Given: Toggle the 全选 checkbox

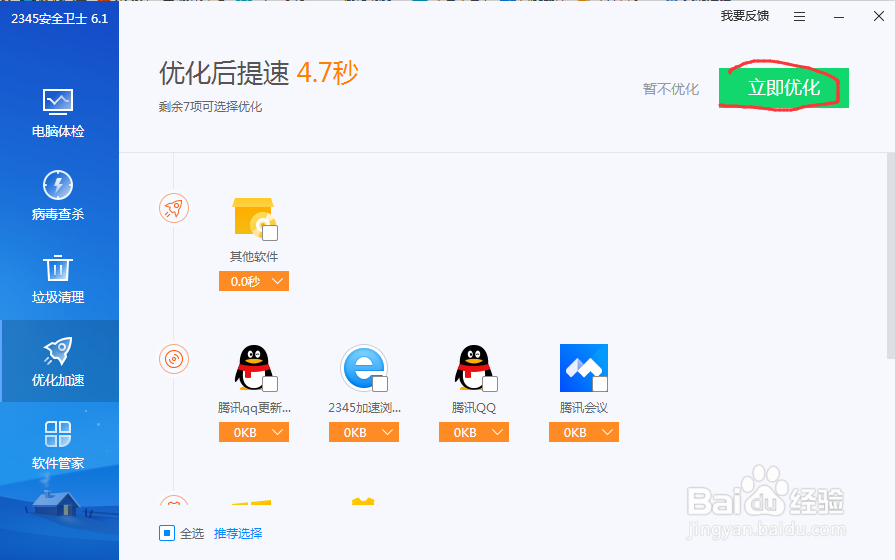Looking at the screenshot, I should 167,533.
